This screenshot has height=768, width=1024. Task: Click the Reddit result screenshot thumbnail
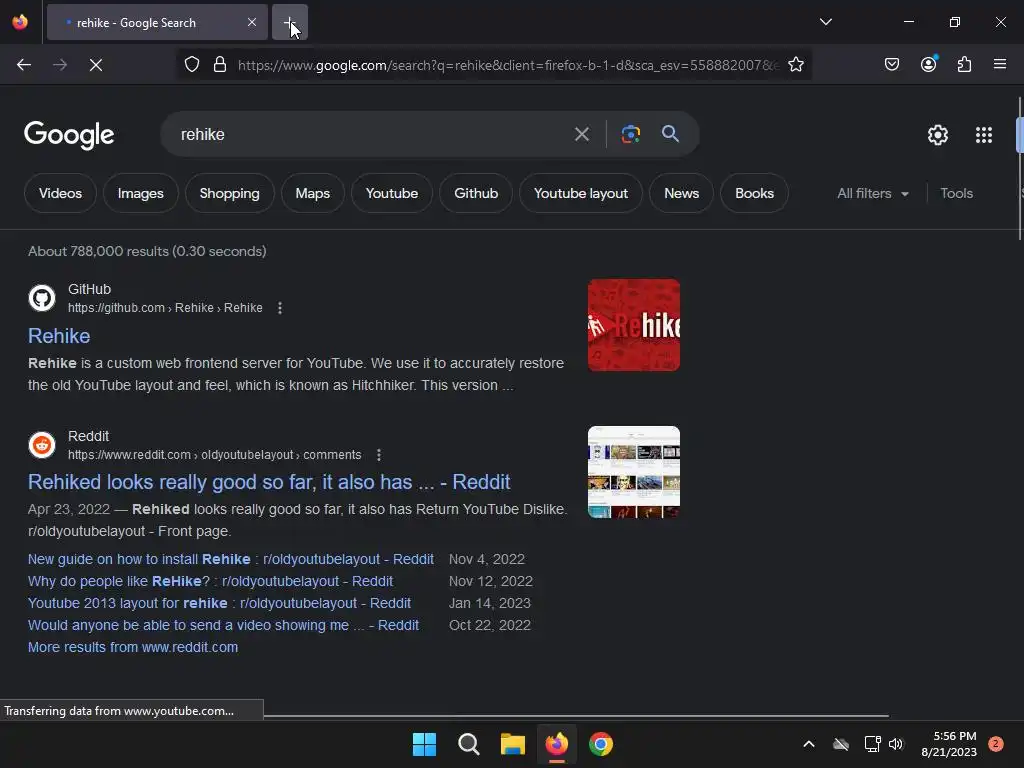pos(633,472)
